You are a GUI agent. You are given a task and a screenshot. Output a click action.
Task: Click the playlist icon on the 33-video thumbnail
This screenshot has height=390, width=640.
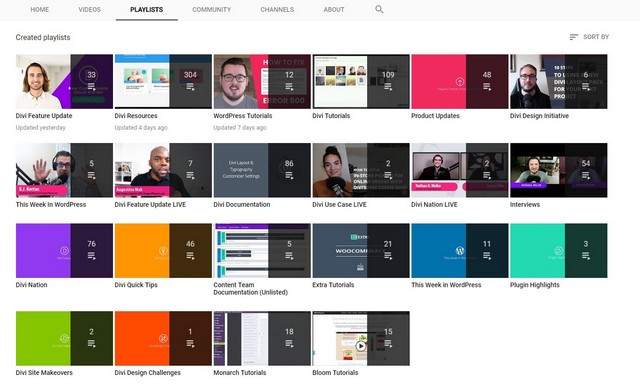[91, 86]
